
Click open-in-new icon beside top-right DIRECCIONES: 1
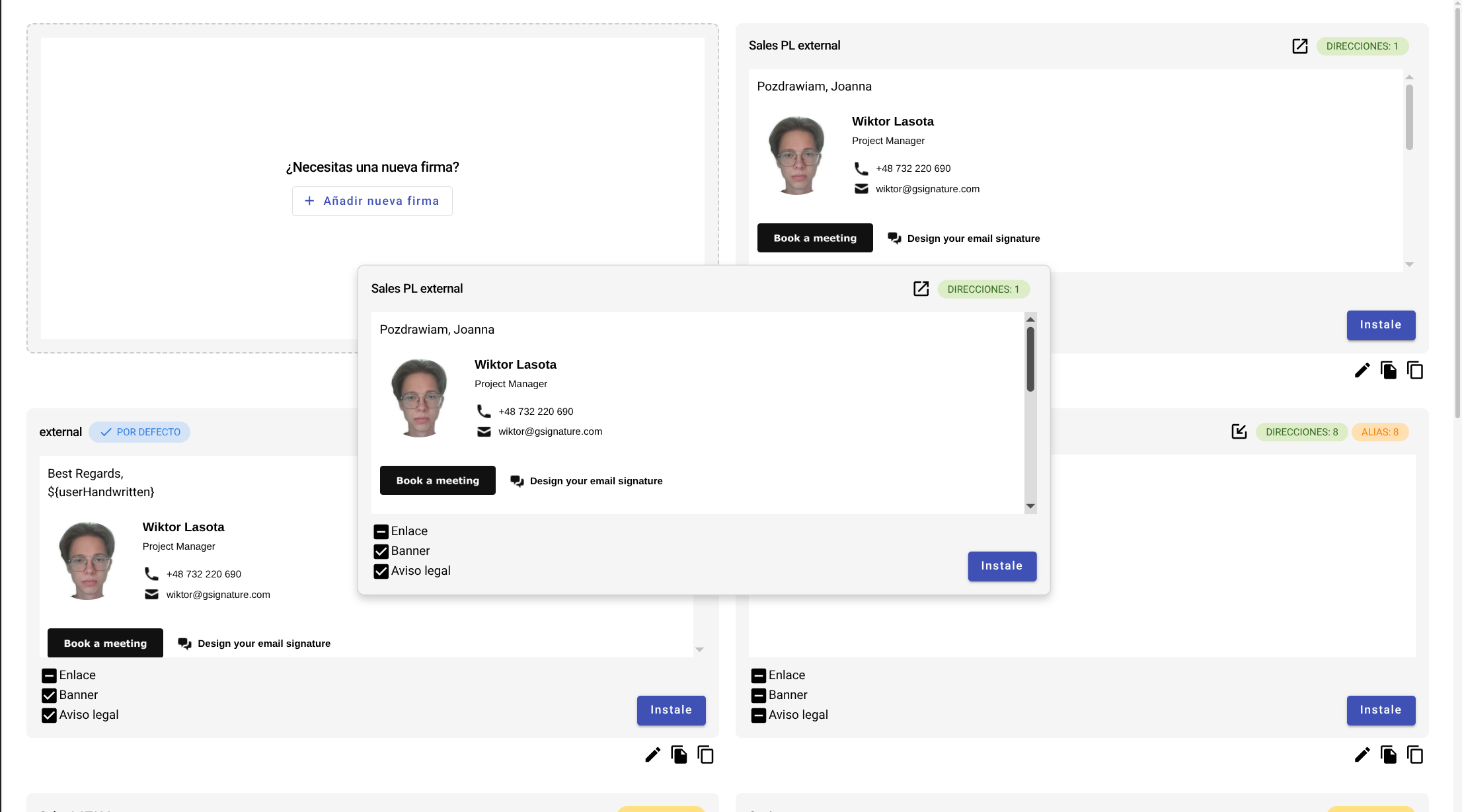(x=1299, y=46)
